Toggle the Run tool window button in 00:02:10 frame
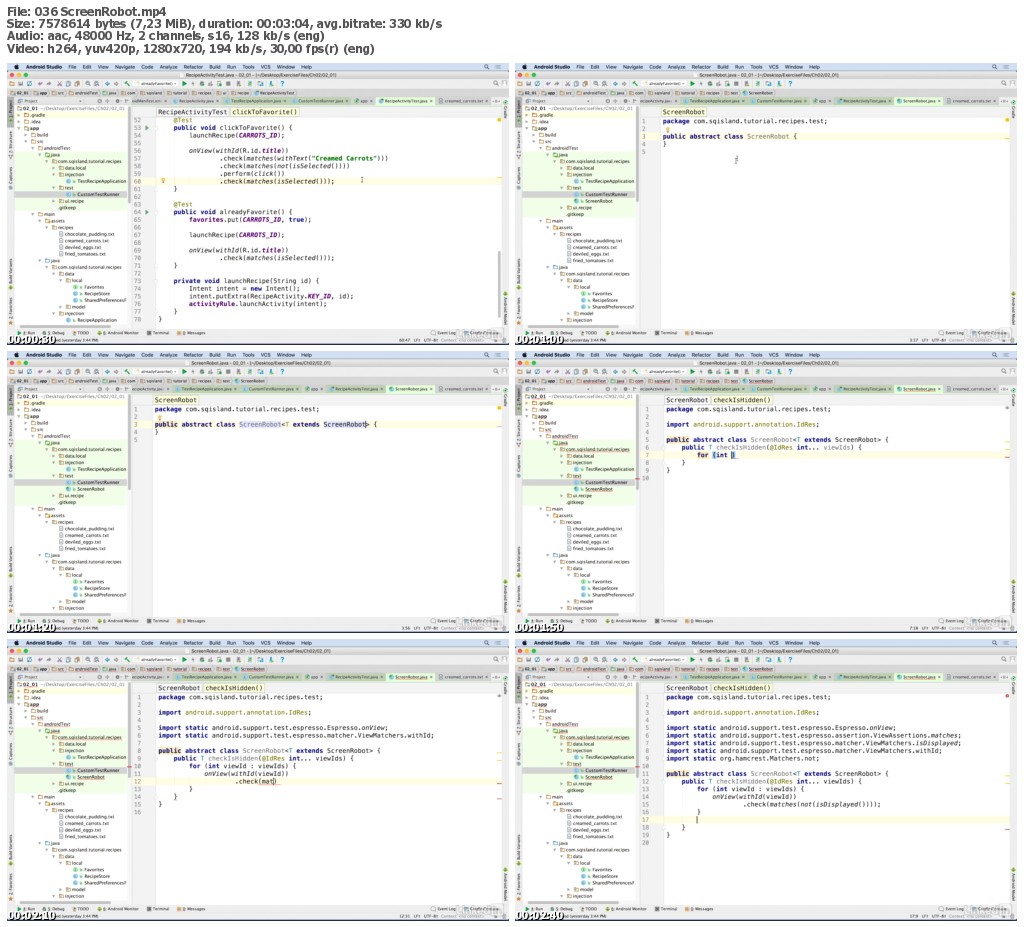Screen dimensions: 1024x927 pos(27,909)
